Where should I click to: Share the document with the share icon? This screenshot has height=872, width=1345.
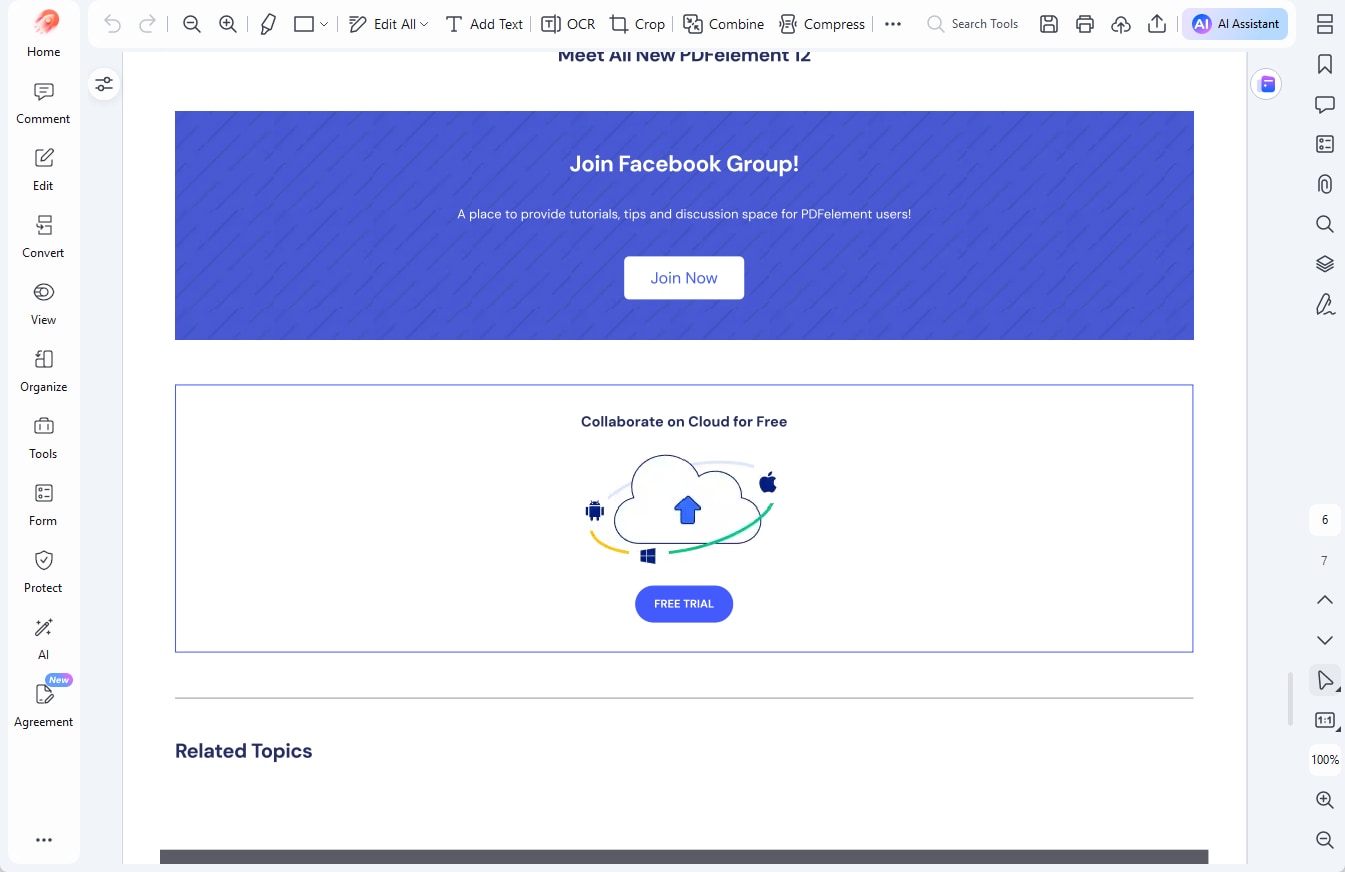(x=1157, y=24)
